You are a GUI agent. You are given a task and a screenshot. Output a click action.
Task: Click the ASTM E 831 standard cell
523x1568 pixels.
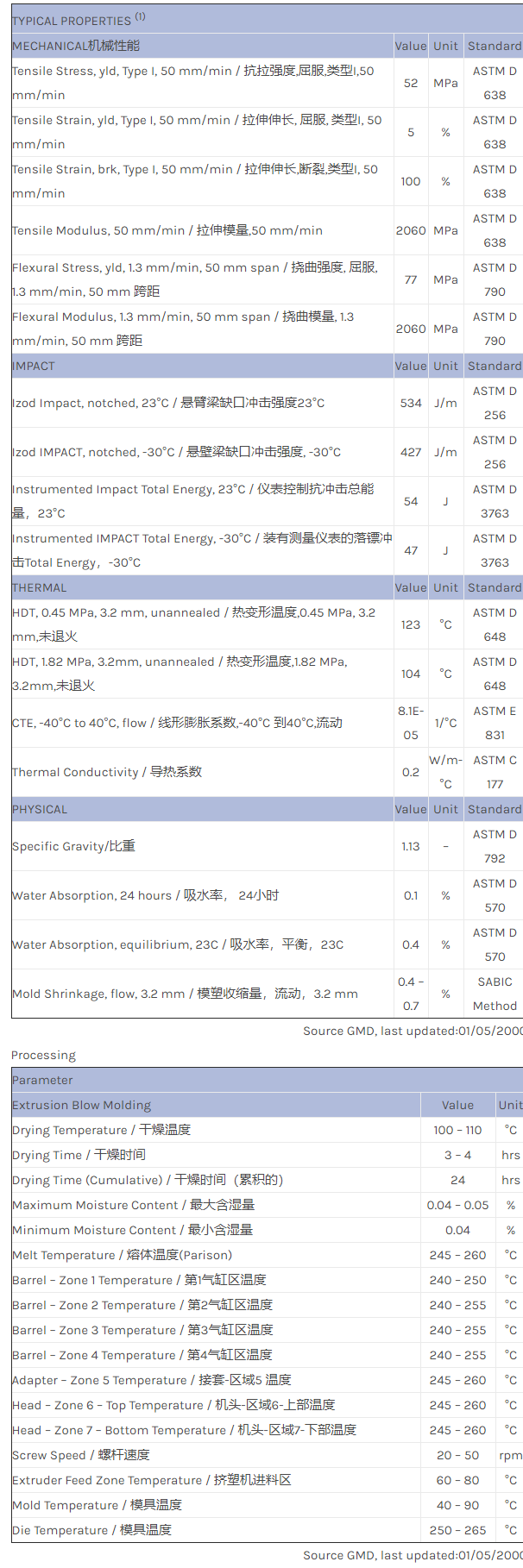(x=495, y=723)
